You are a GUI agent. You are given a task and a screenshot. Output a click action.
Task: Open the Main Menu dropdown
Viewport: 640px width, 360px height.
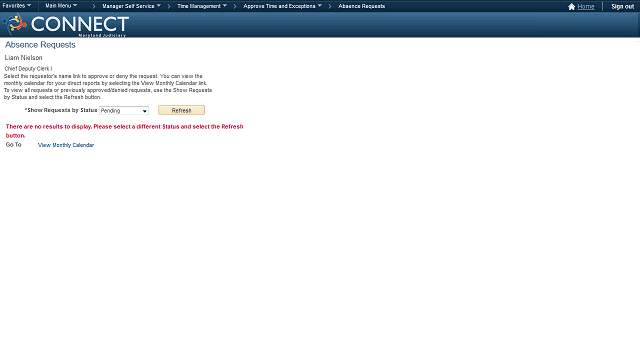[61, 6]
